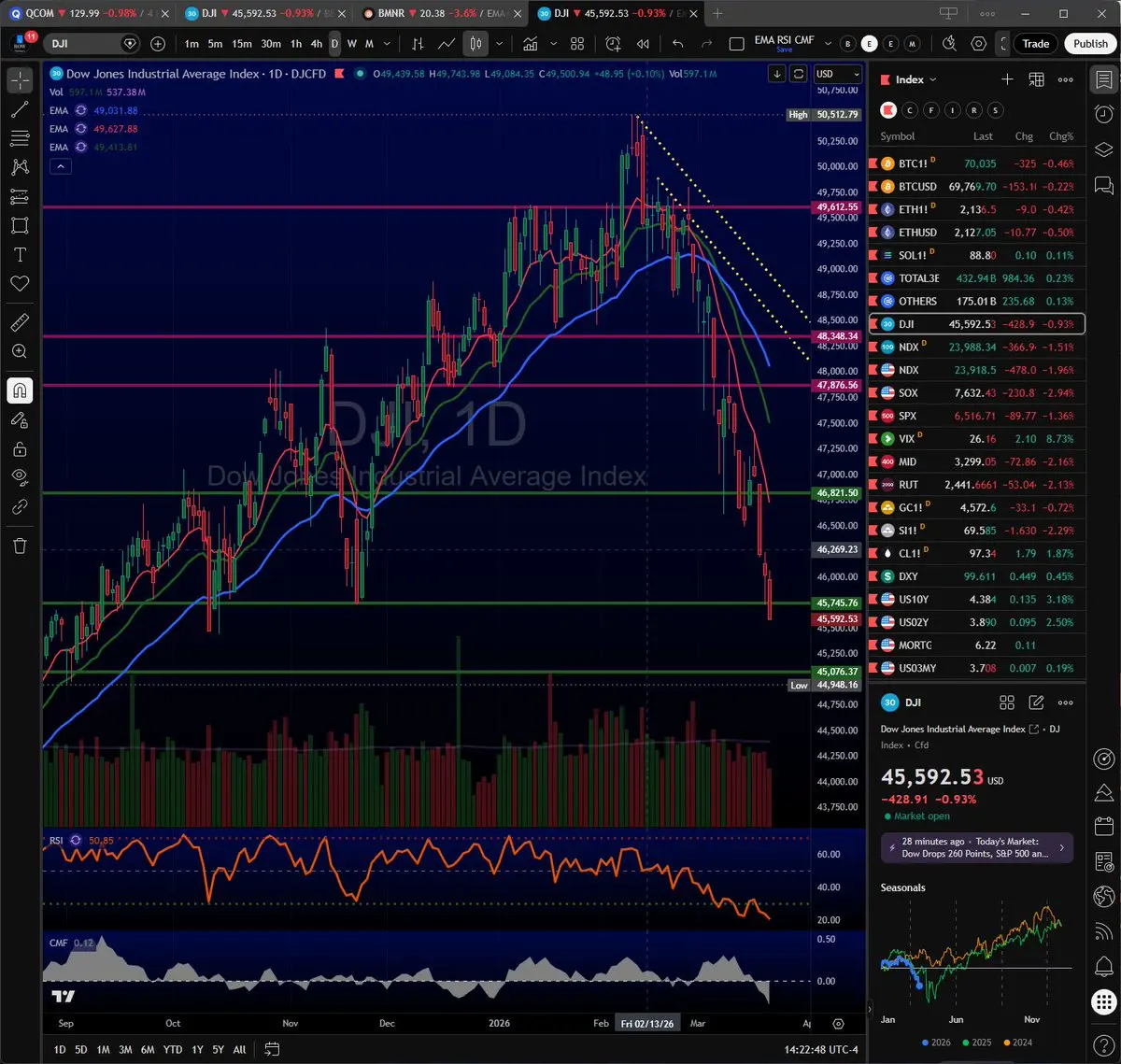Viewport: 1121px width, 1064px height.
Task: Select the S watchlist filter circle
Action: click(996, 110)
